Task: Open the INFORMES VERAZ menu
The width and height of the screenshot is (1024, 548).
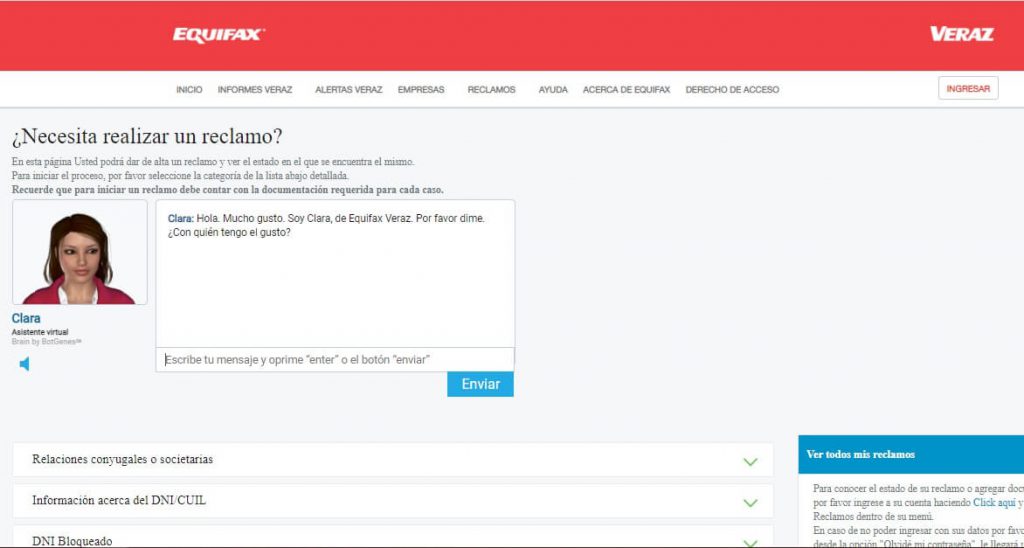Action: 255,89
